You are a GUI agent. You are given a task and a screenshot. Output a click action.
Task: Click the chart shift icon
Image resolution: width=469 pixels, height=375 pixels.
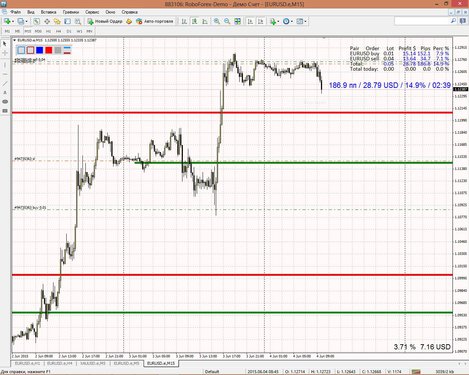tap(261, 21)
